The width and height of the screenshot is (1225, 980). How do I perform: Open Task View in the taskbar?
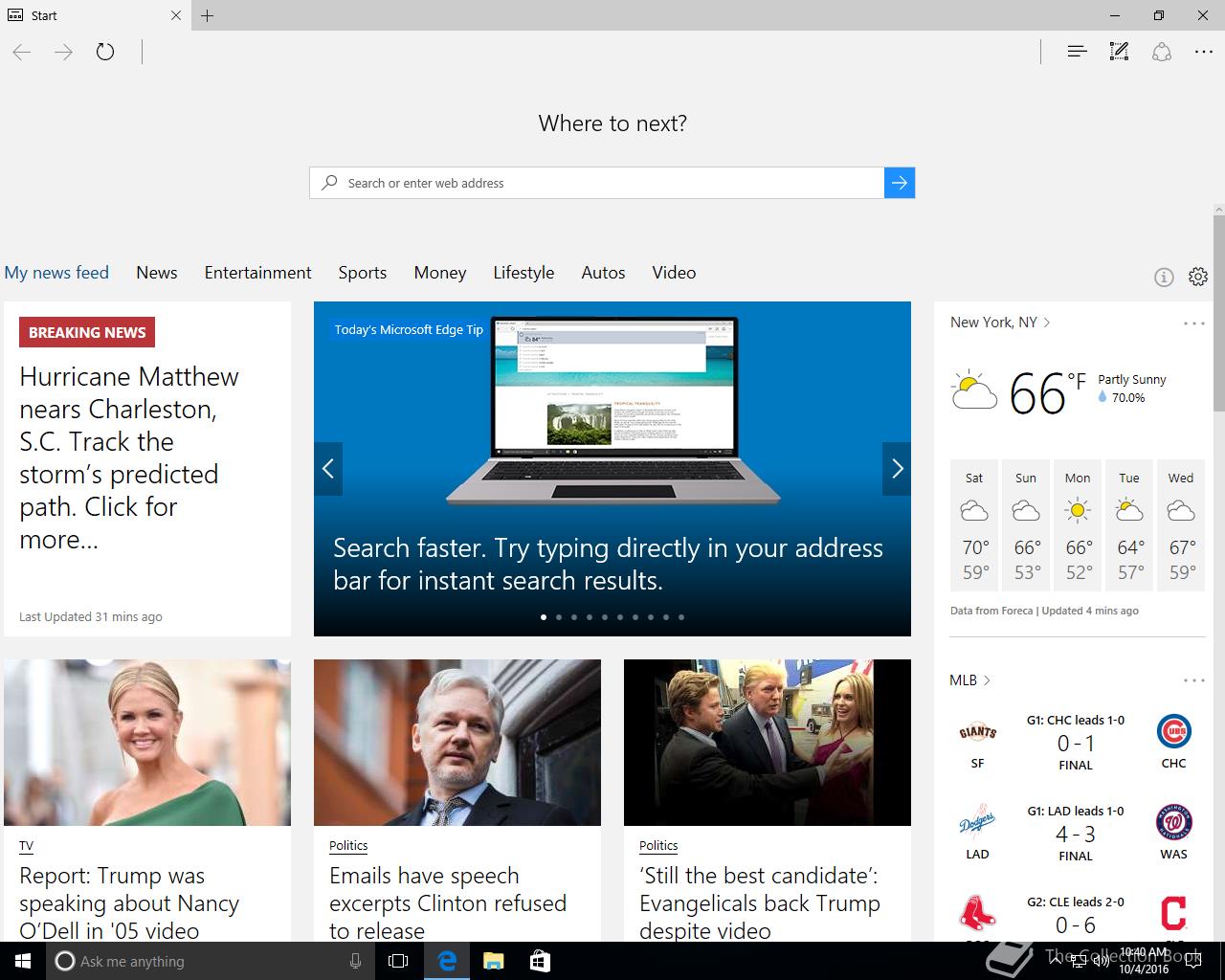pos(399,961)
